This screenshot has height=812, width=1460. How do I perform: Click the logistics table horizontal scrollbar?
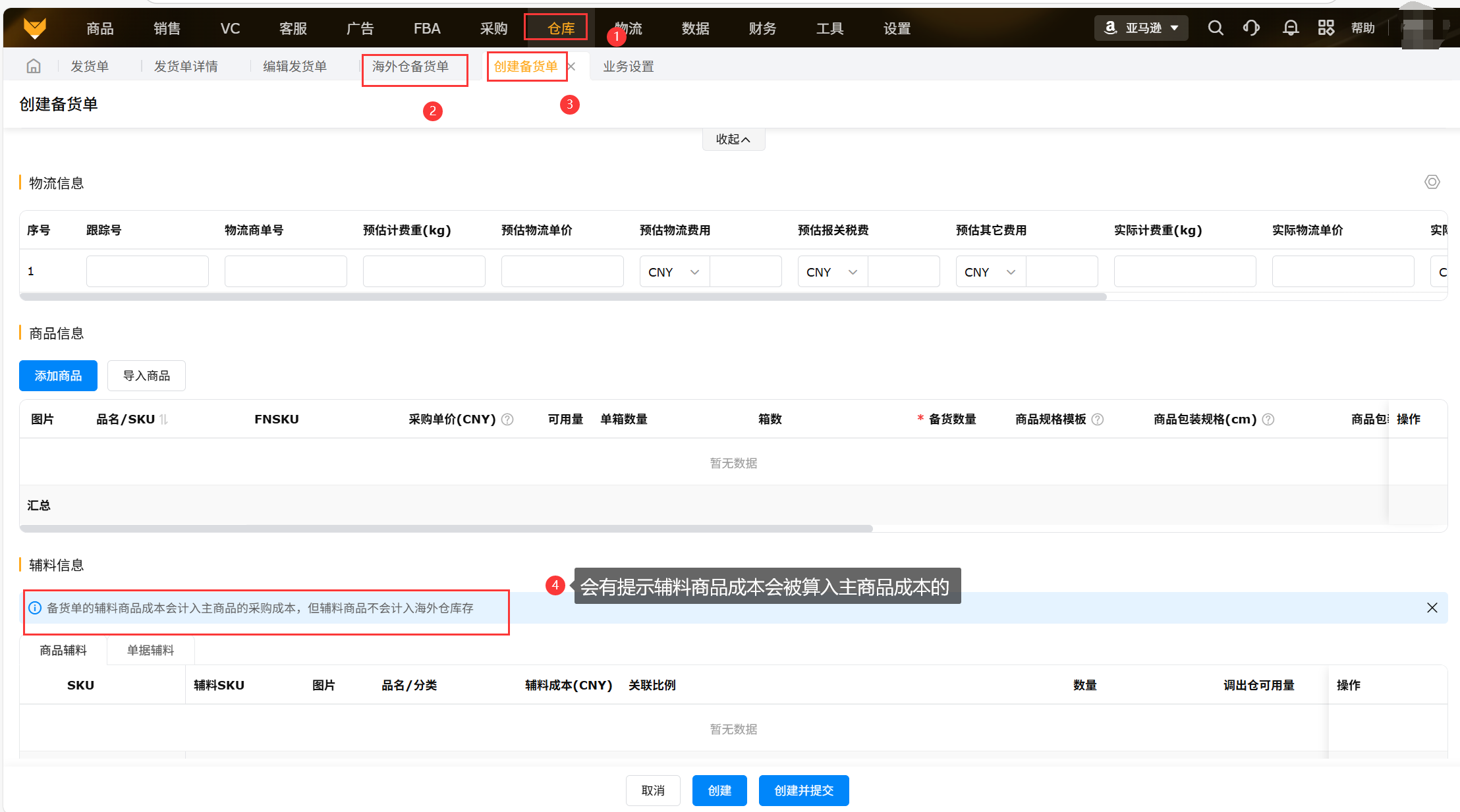tap(563, 297)
